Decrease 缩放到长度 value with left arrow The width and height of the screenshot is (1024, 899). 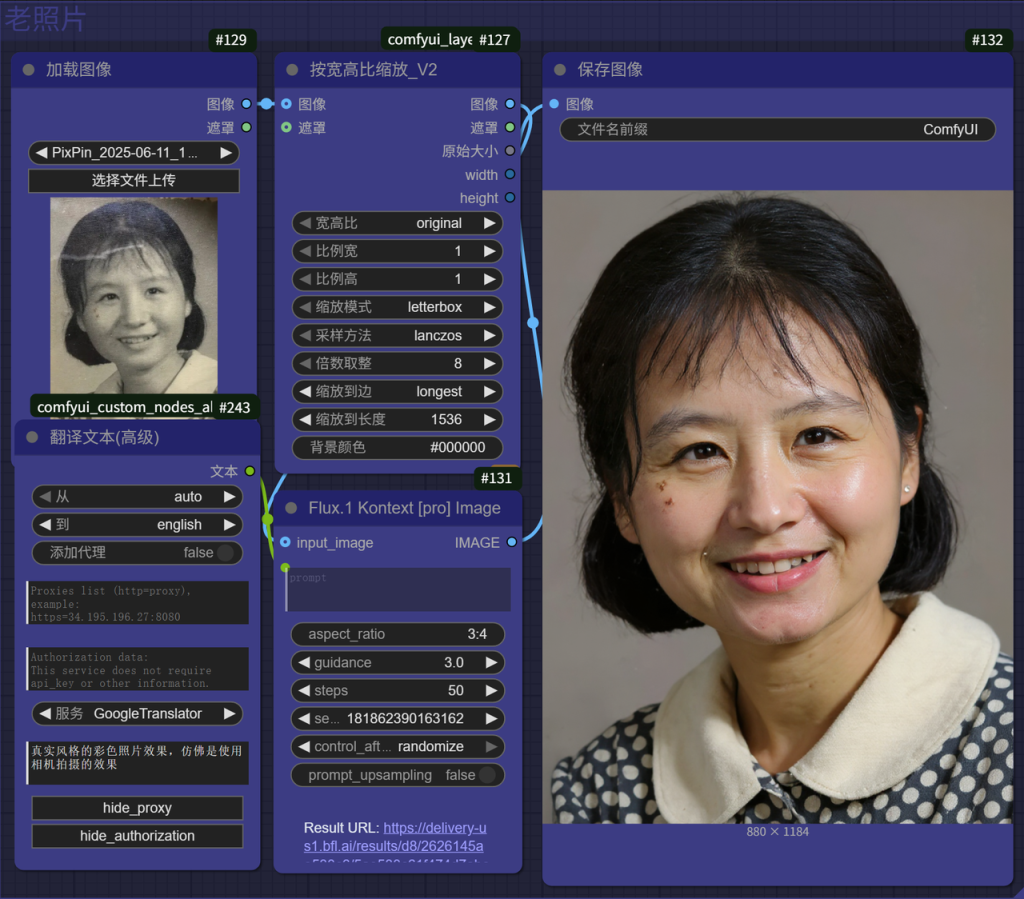click(305, 419)
